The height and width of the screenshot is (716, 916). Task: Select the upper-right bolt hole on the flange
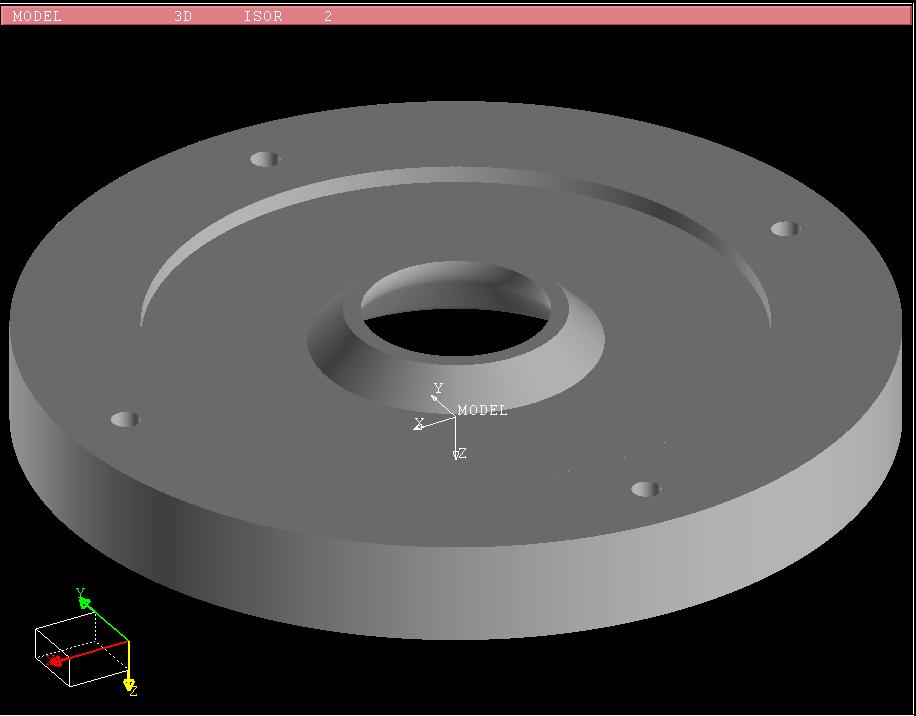(785, 228)
